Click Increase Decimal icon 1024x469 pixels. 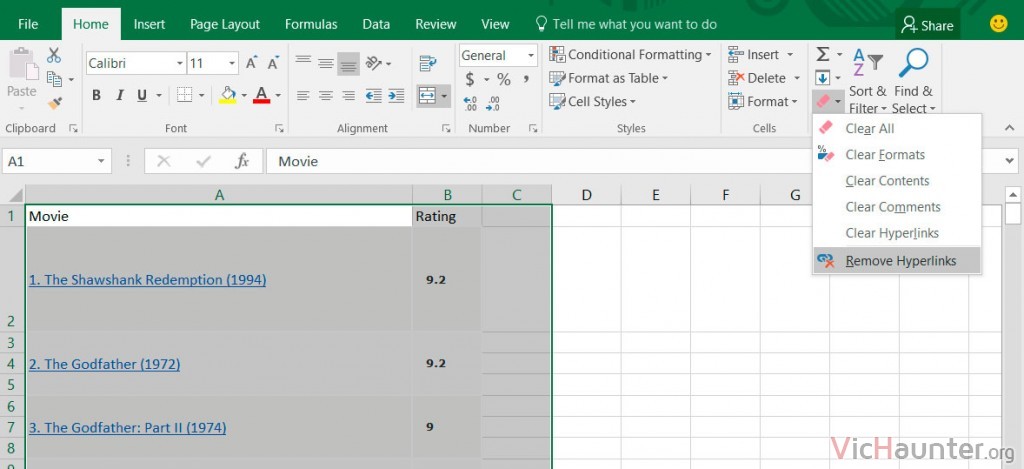click(x=470, y=103)
